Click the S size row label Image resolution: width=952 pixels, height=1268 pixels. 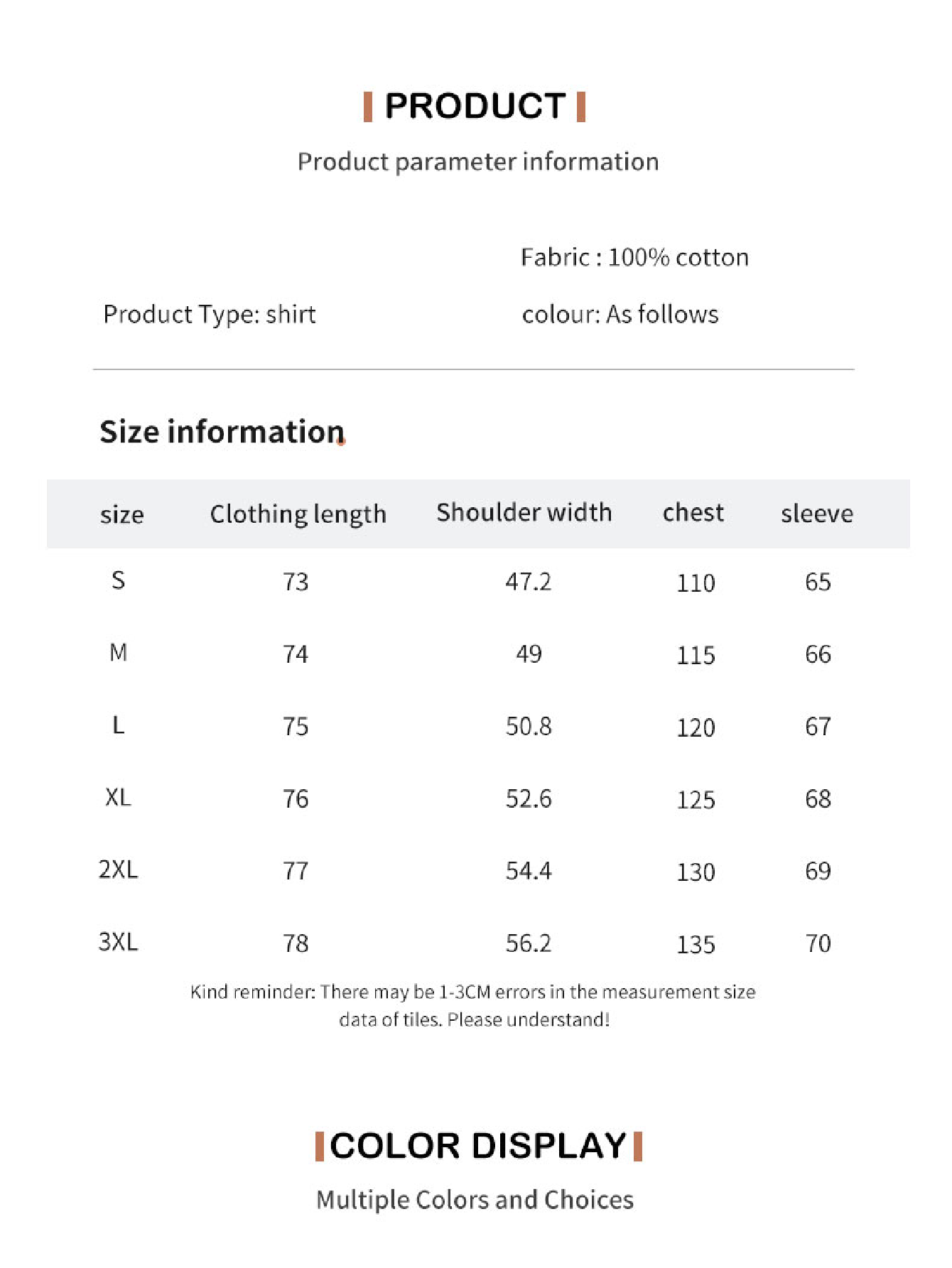coord(118,580)
